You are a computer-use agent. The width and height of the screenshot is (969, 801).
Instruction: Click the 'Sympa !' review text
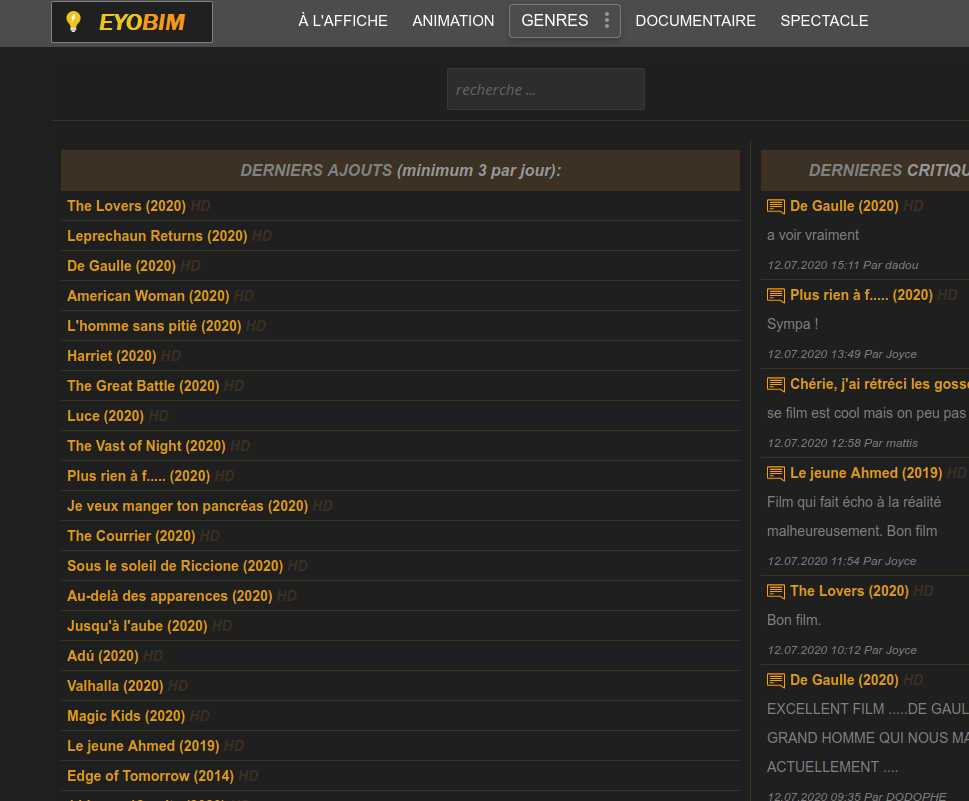[x=792, y=324]
